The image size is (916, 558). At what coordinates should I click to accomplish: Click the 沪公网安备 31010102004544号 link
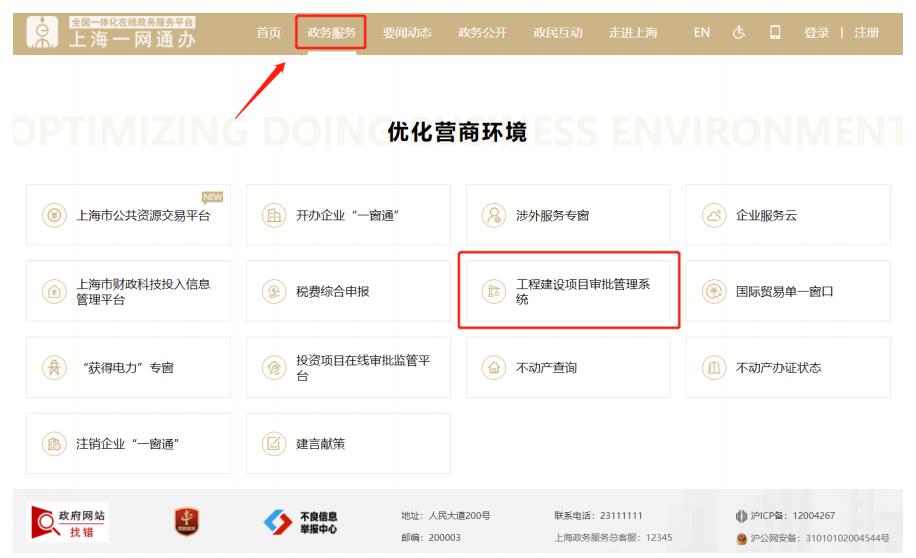[x=820, y=538]
